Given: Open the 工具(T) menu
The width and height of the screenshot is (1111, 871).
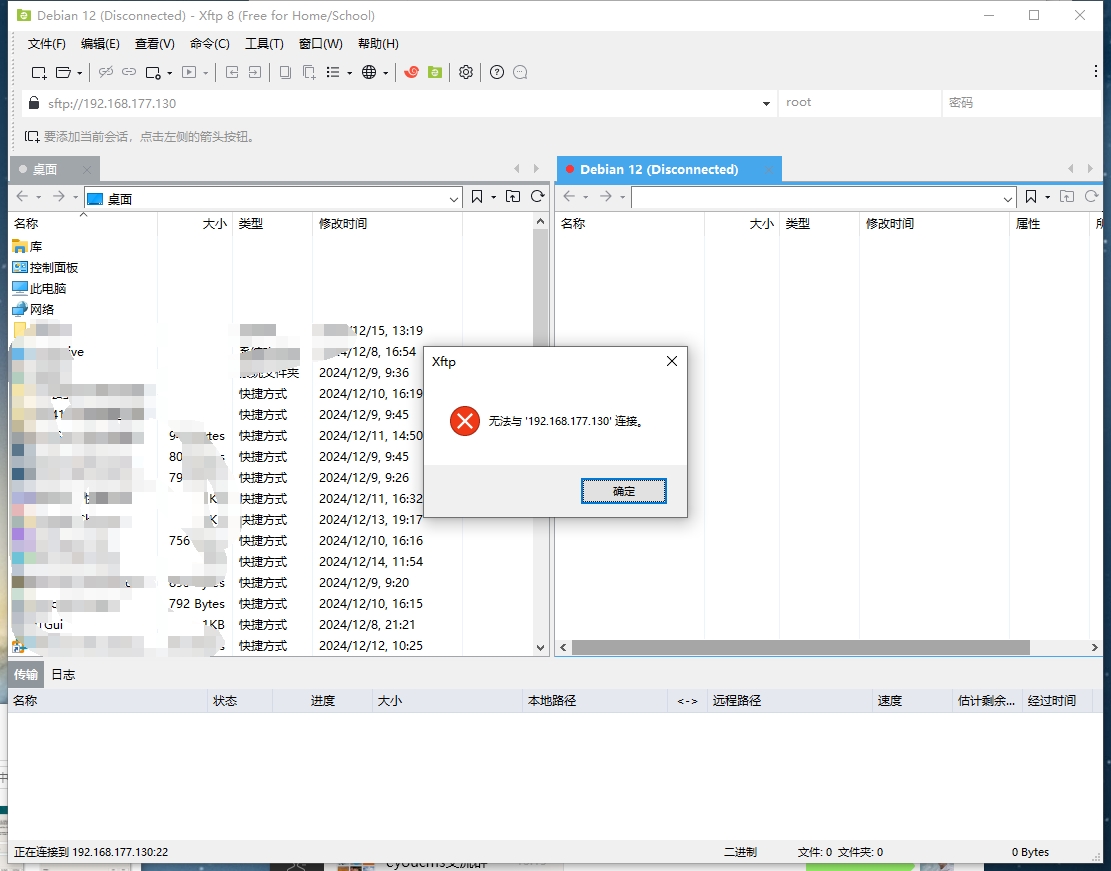Looking at the screenshot, I should (264, 44).
